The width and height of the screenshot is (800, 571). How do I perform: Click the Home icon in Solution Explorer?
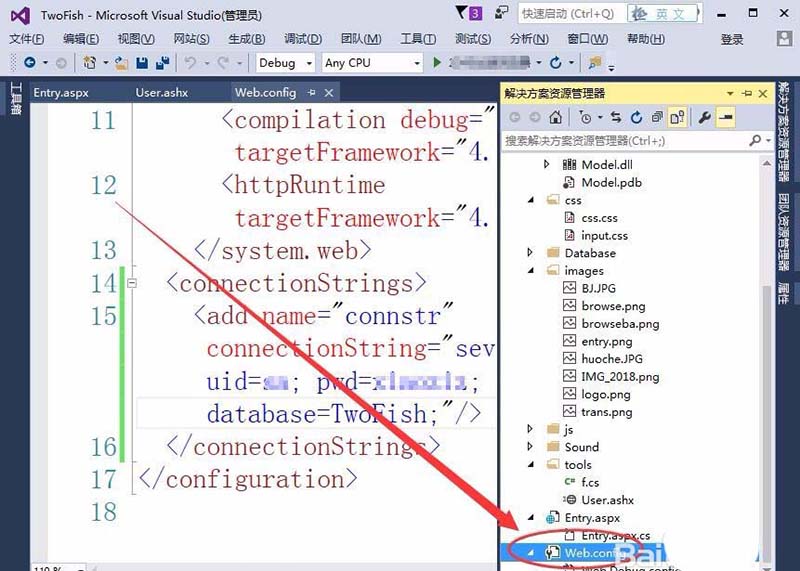click(x=555, y=117)
